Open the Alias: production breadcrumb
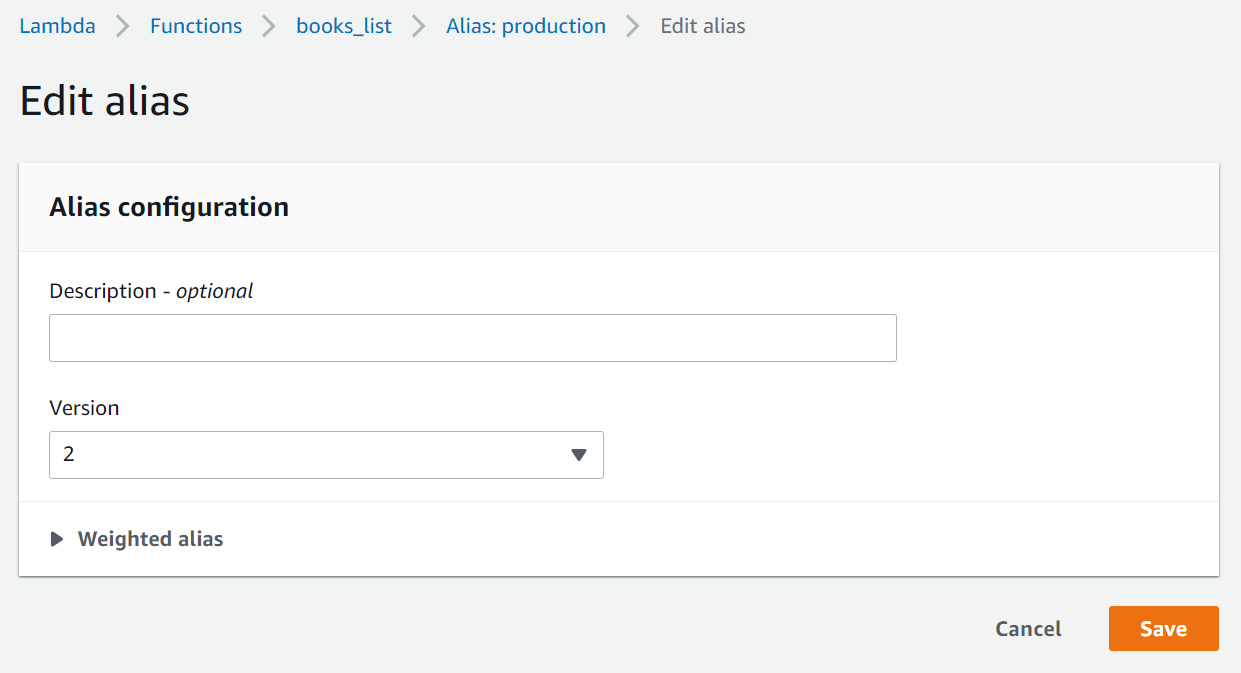 click(x=525, y=26)
